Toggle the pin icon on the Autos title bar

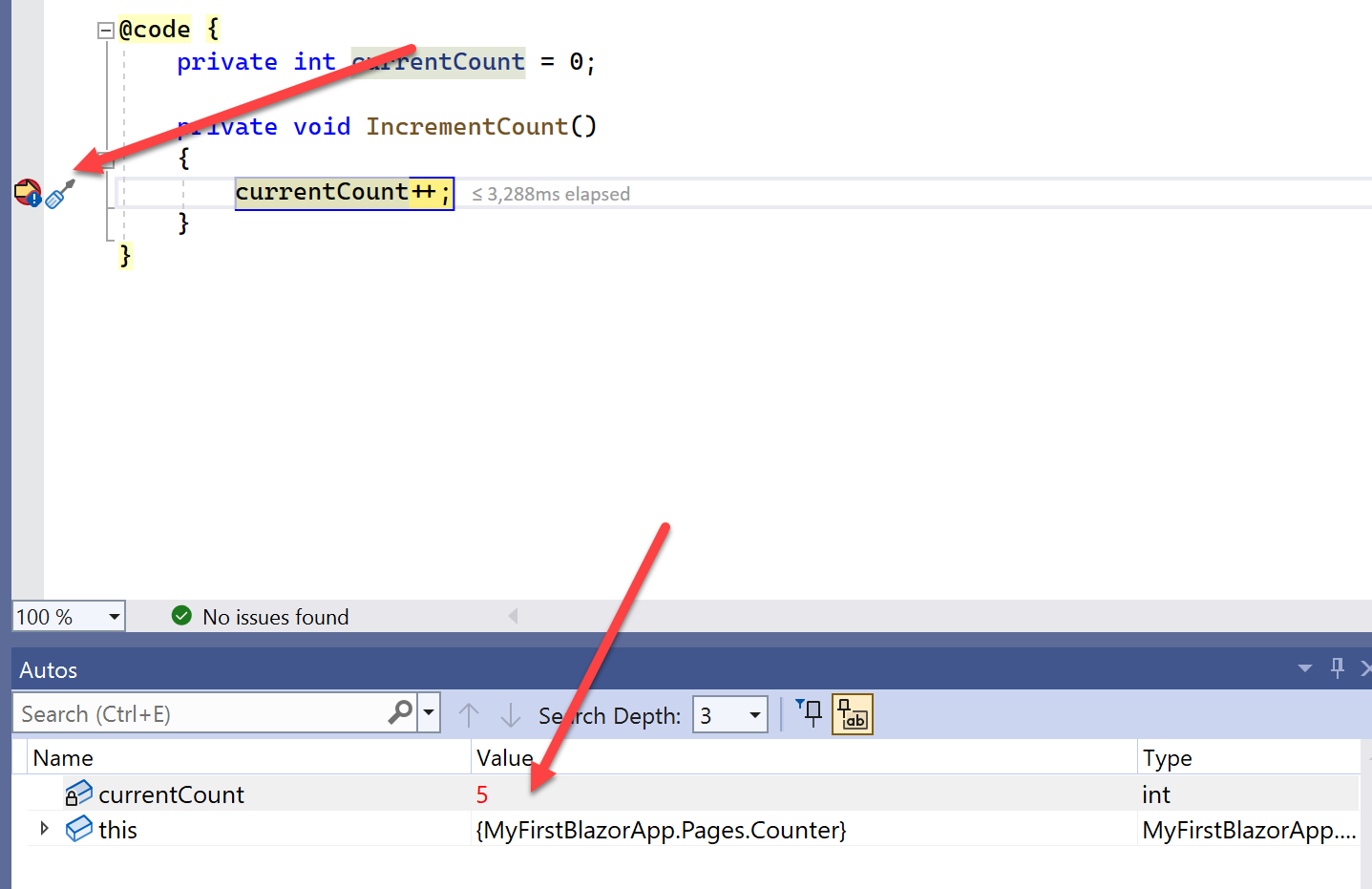[1337, 668]
